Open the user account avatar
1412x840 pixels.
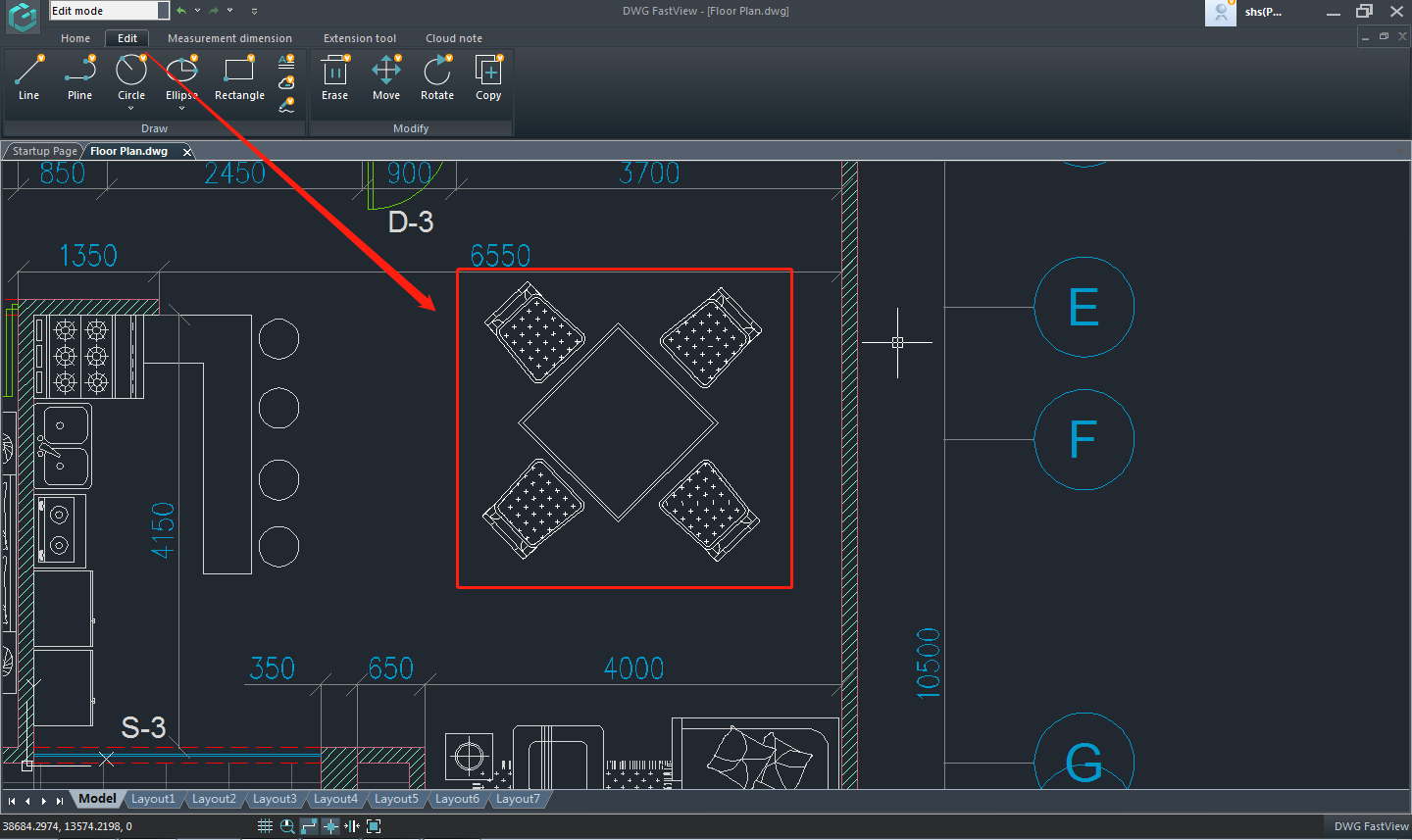click(1221, 13)
